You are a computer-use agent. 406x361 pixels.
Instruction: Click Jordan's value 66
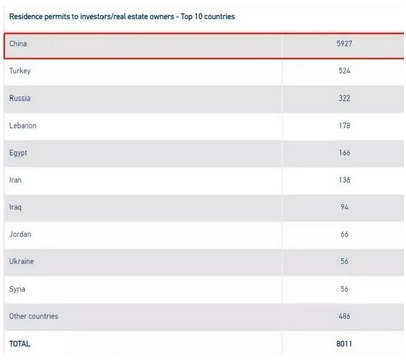coord(344,235)
